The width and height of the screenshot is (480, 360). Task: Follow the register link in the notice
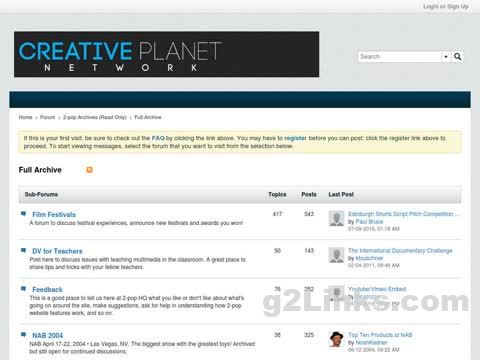pos(295,138)
